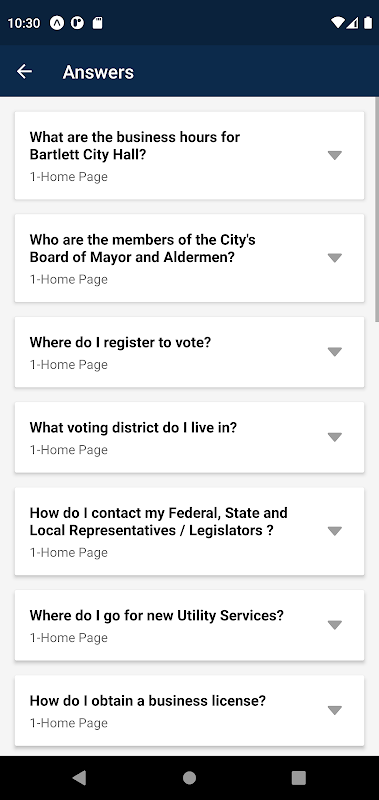Tap the Android recent apps square button
Image resolution: width=379 pixels, height=800 pixels.
pyautogui.click(x=298, y=778)
